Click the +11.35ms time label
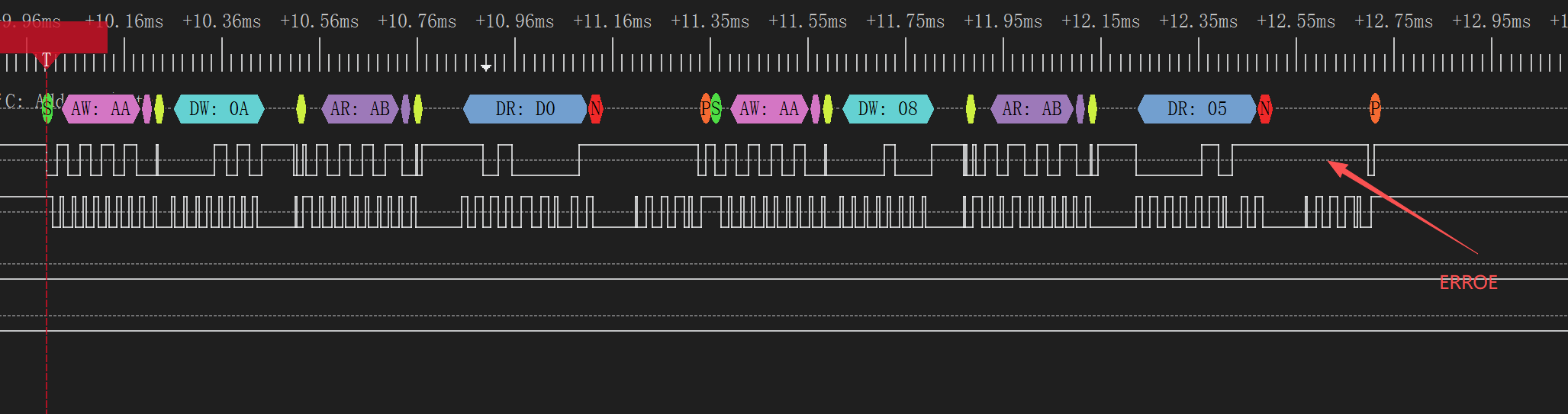Viewport: 1568px width, 414px height. (x=710, y=21)
